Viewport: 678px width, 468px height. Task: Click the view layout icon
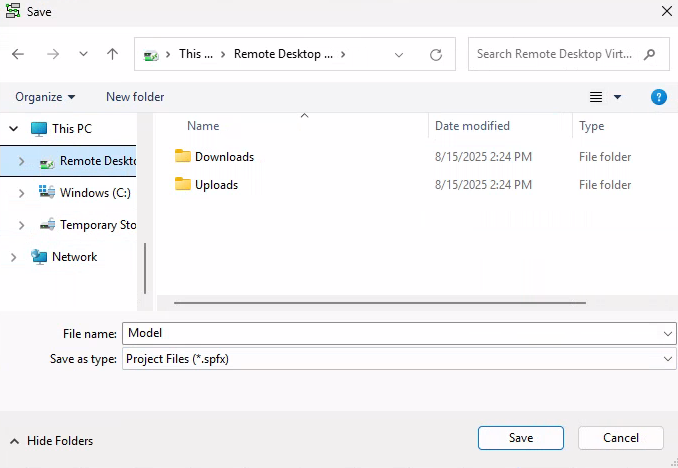pos(596,97)
